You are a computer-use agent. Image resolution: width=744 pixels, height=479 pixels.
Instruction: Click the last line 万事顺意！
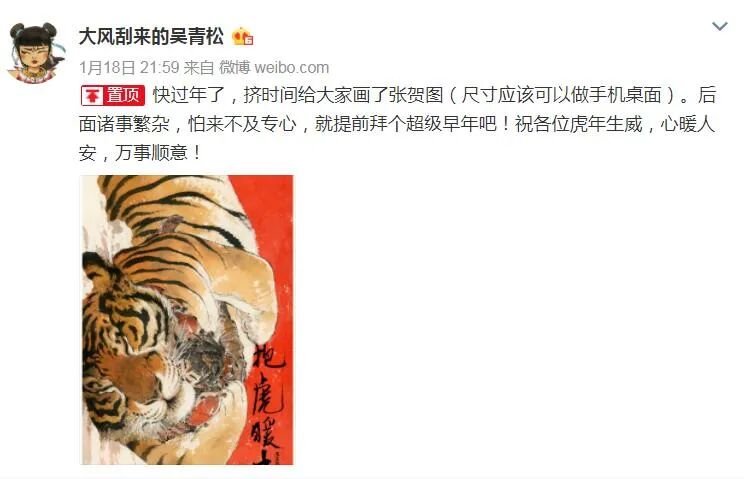click(x=158, y=153)
